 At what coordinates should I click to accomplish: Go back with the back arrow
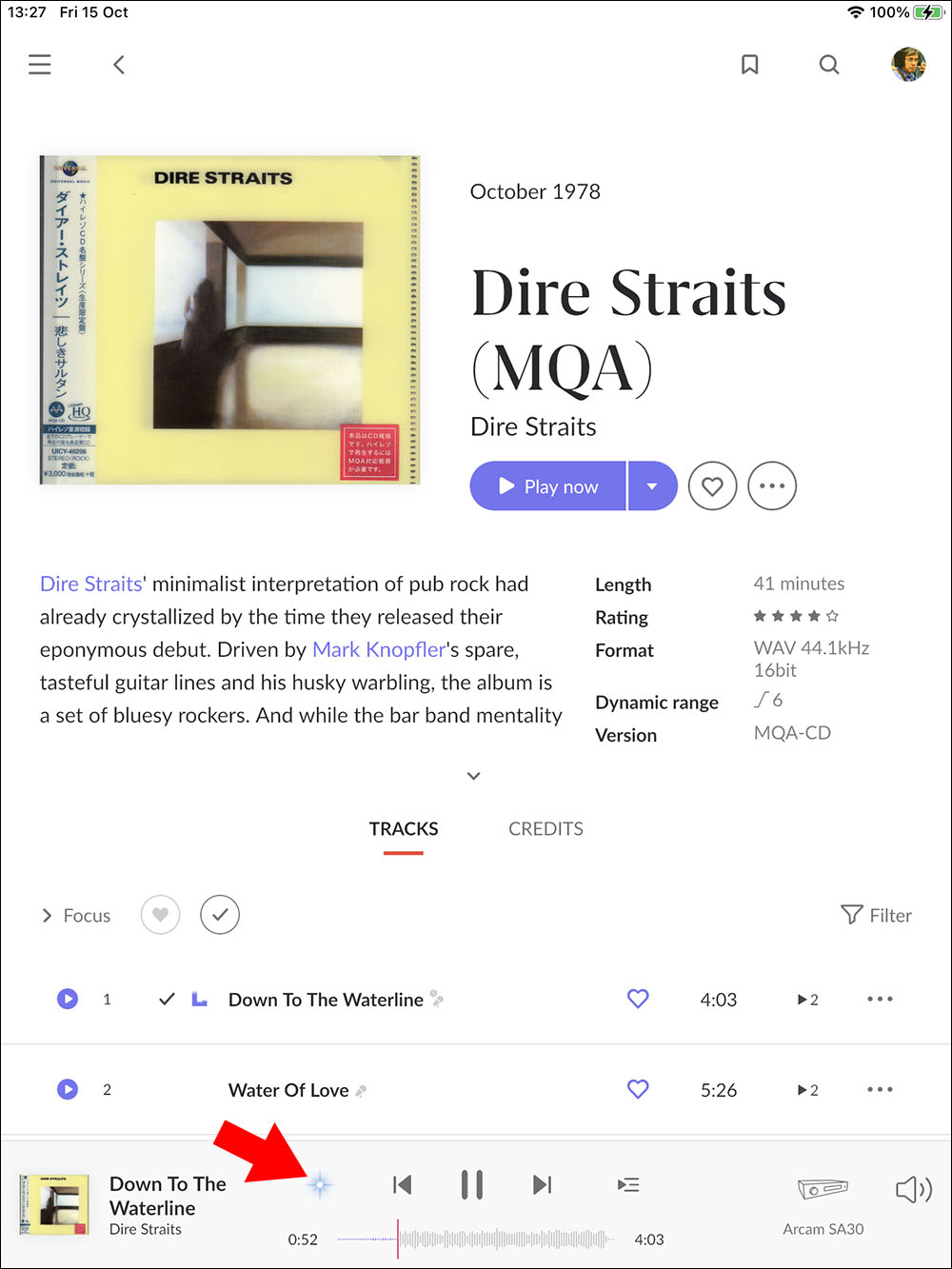119,65
